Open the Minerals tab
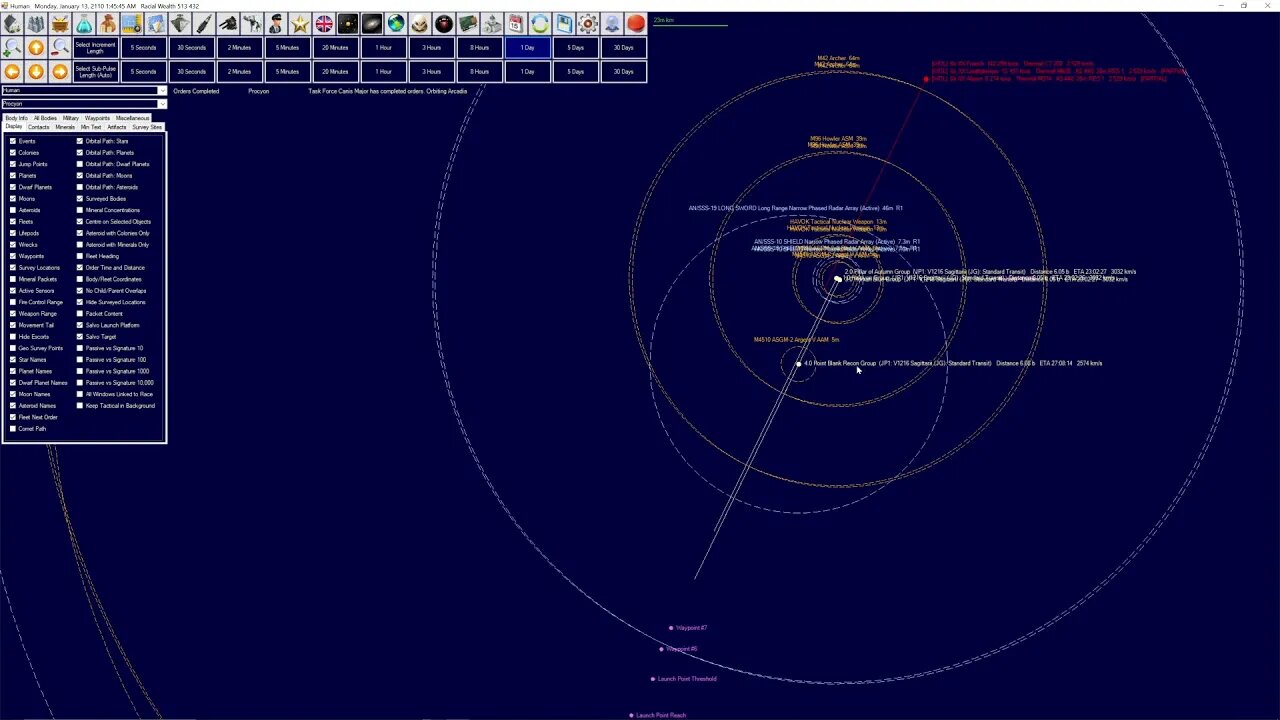 [x=65, y=127]
